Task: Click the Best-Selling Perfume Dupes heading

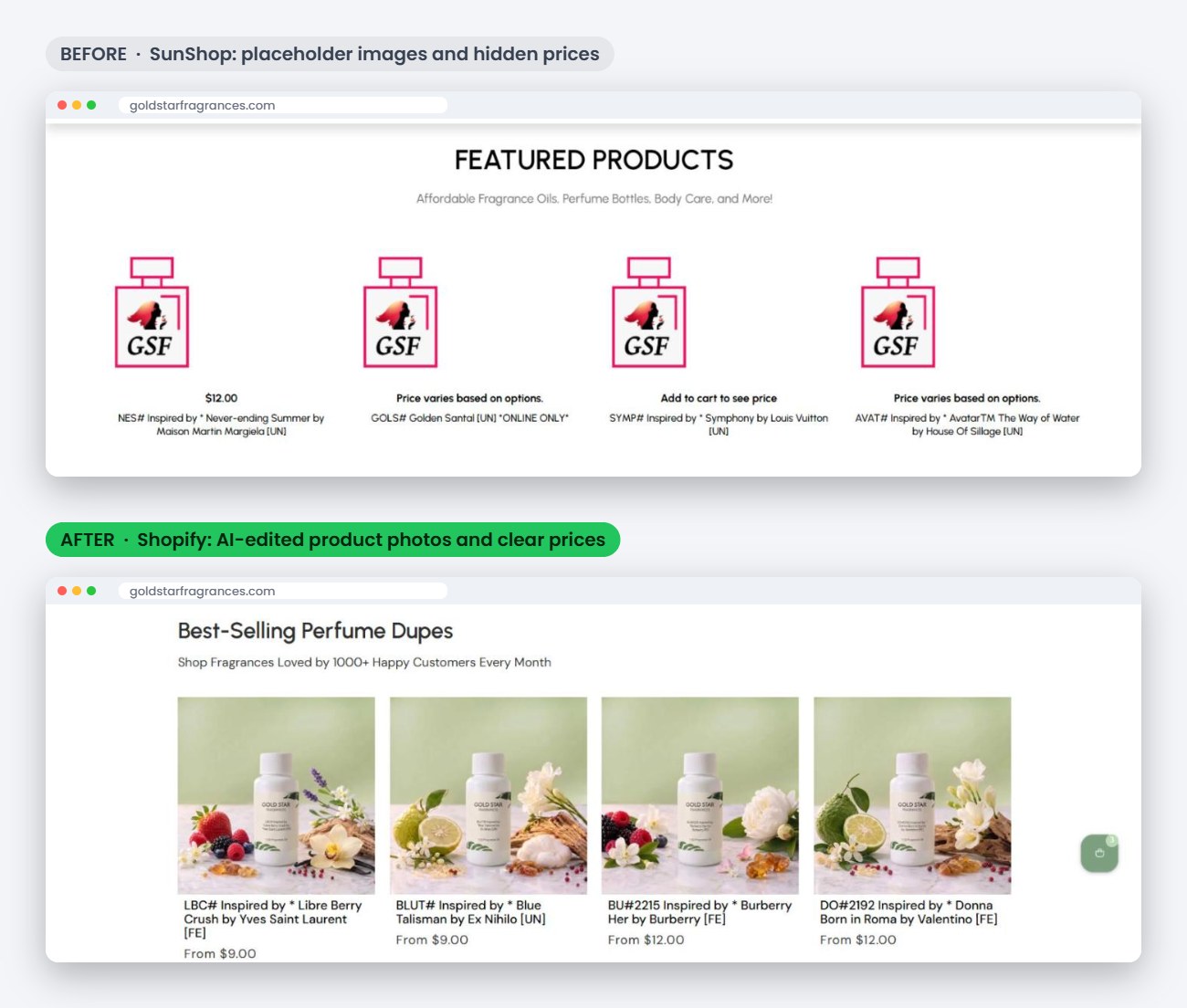Action: click(315, 631)
